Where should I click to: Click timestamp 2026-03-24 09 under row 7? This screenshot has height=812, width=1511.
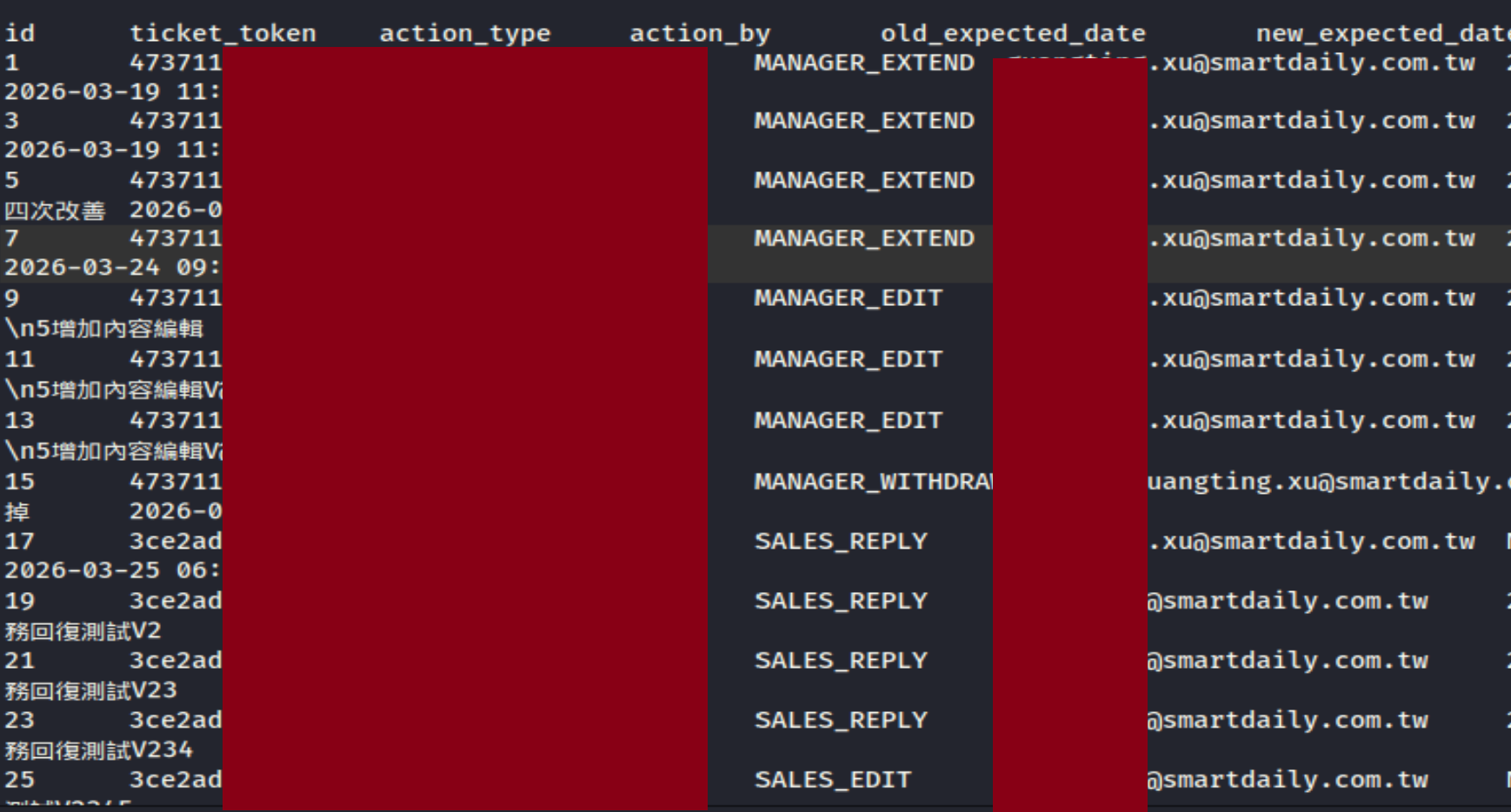coord(112,268)
